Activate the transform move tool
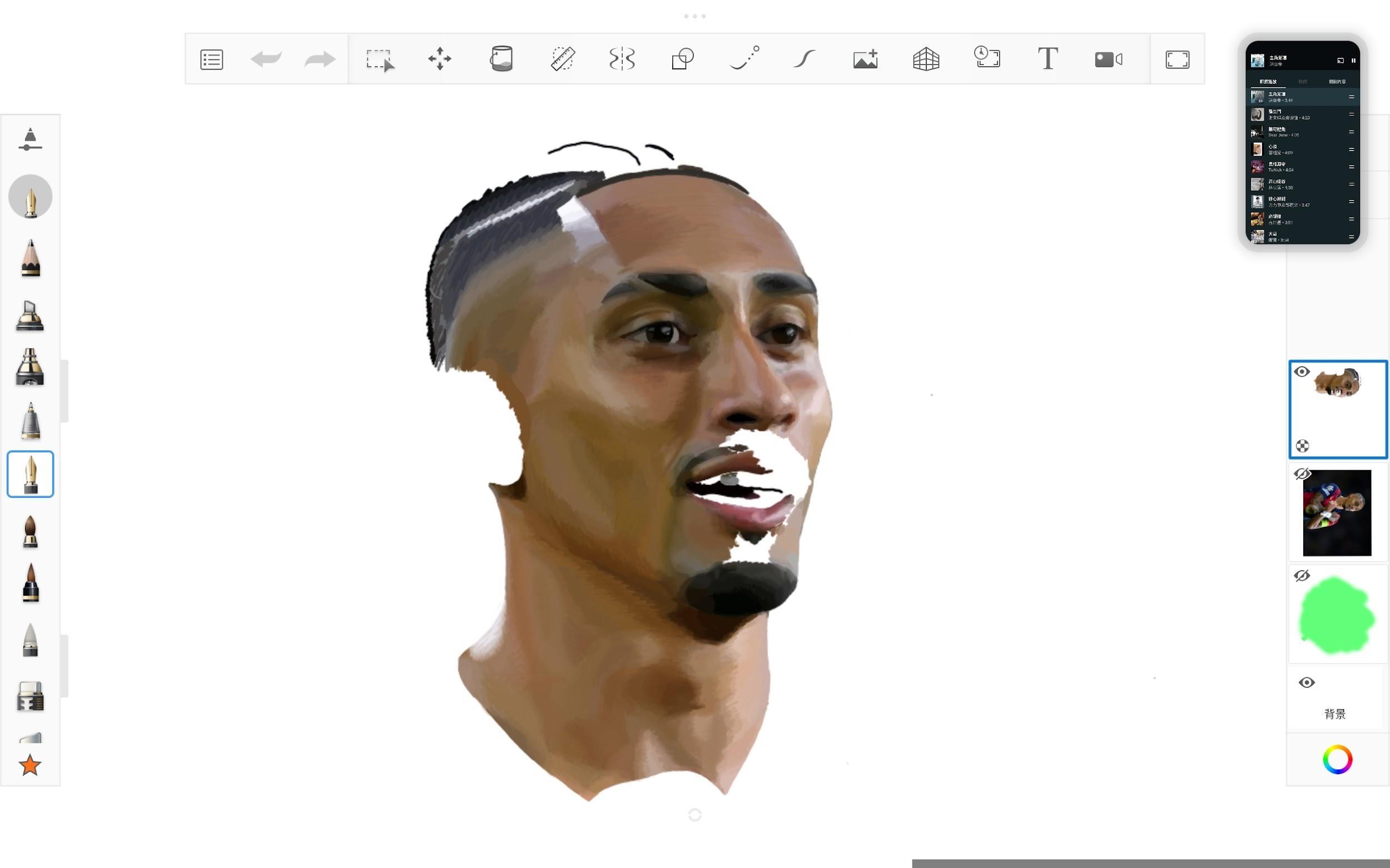Screen dimensions: 1390x868 point(439,59)
